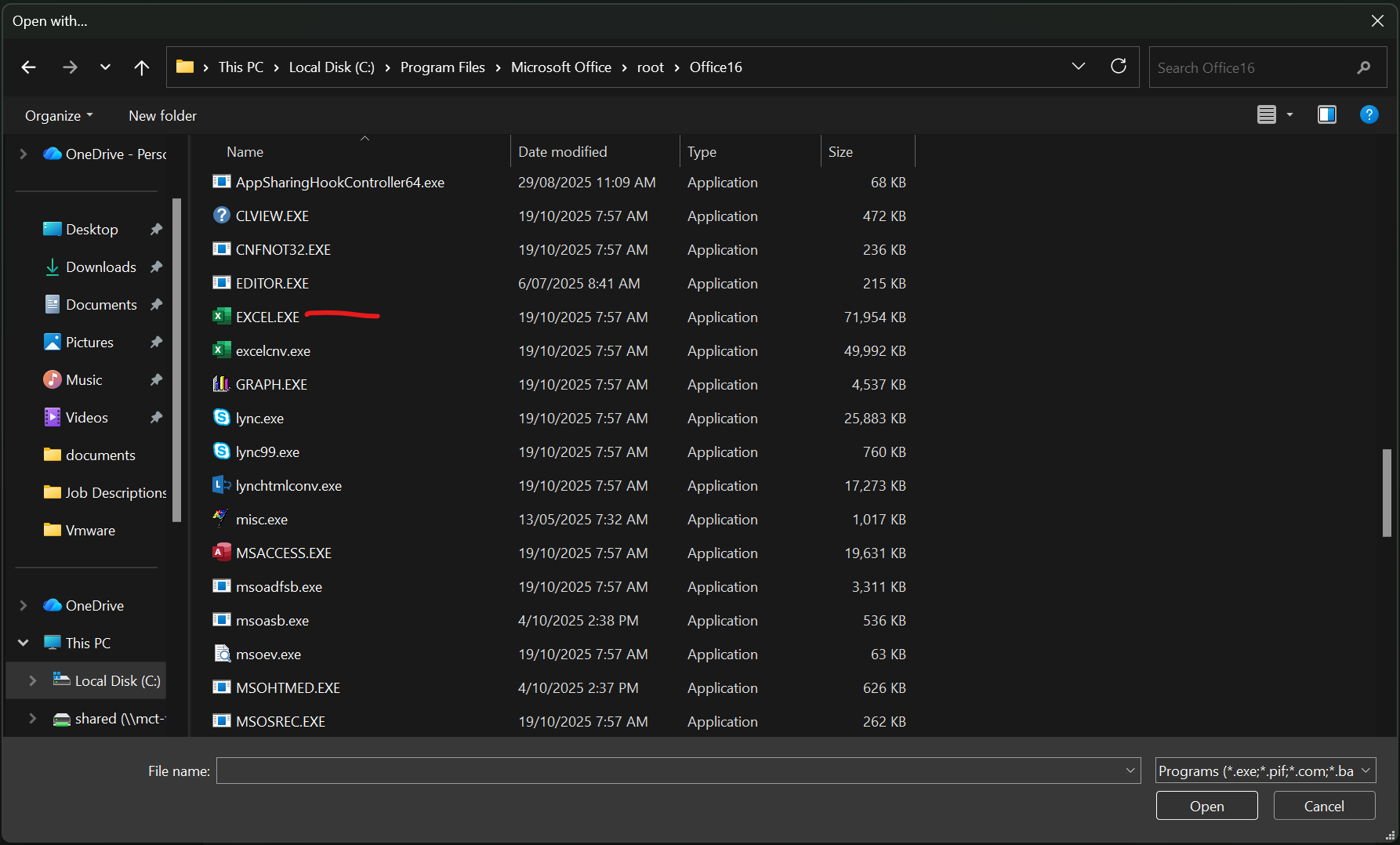Collapse the This PC tree node

click(x=24, y=643)
